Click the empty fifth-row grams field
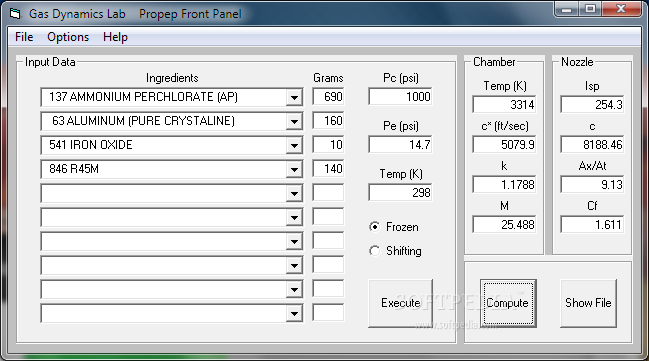 coord(328,193)
